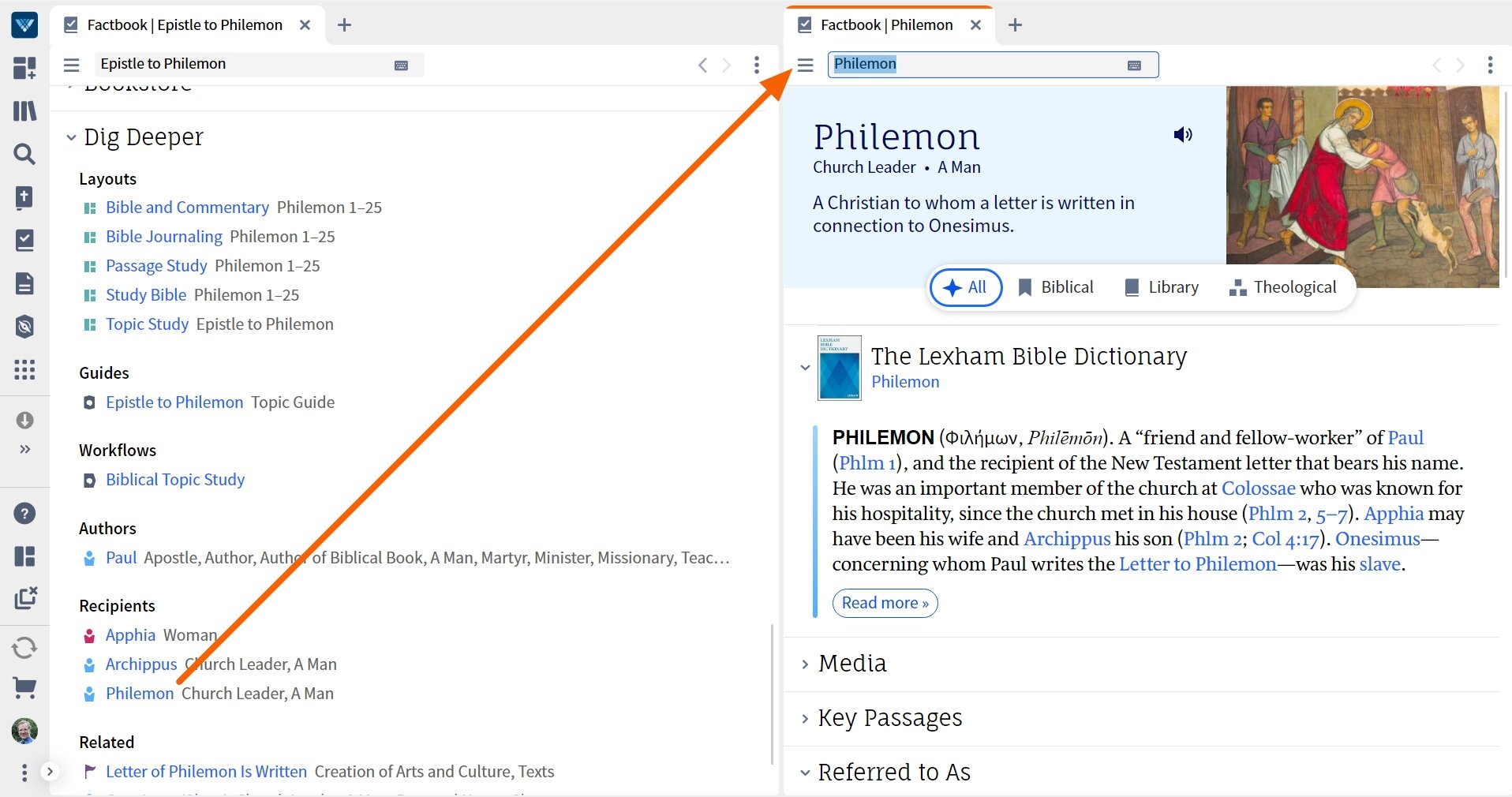Open the Search magnifier in the sidebar
1512x797 pixels.
24,154
